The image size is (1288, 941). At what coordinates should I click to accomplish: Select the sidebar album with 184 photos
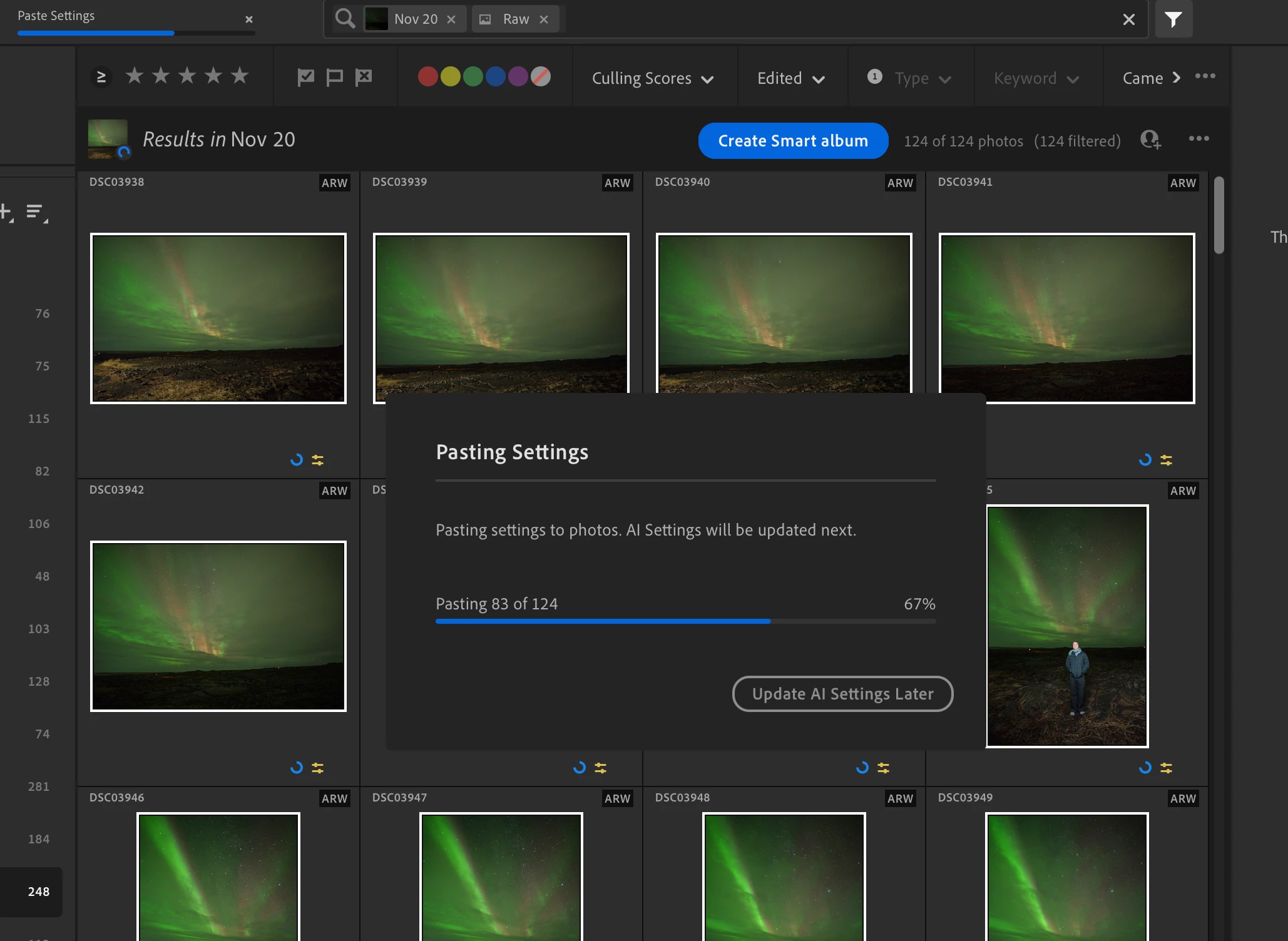click(x=38, y=839)
